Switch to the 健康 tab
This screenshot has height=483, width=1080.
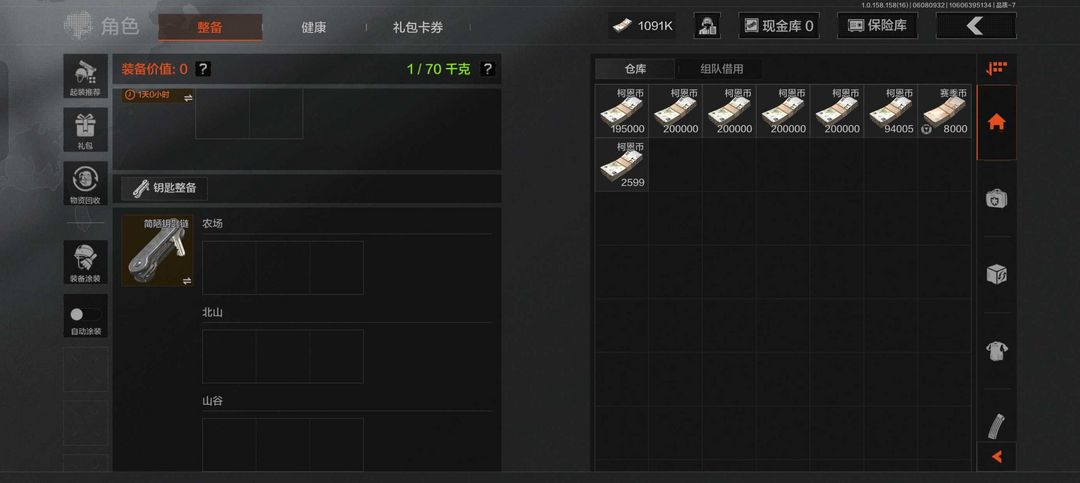pyautogui.click(x=313, y=28)
